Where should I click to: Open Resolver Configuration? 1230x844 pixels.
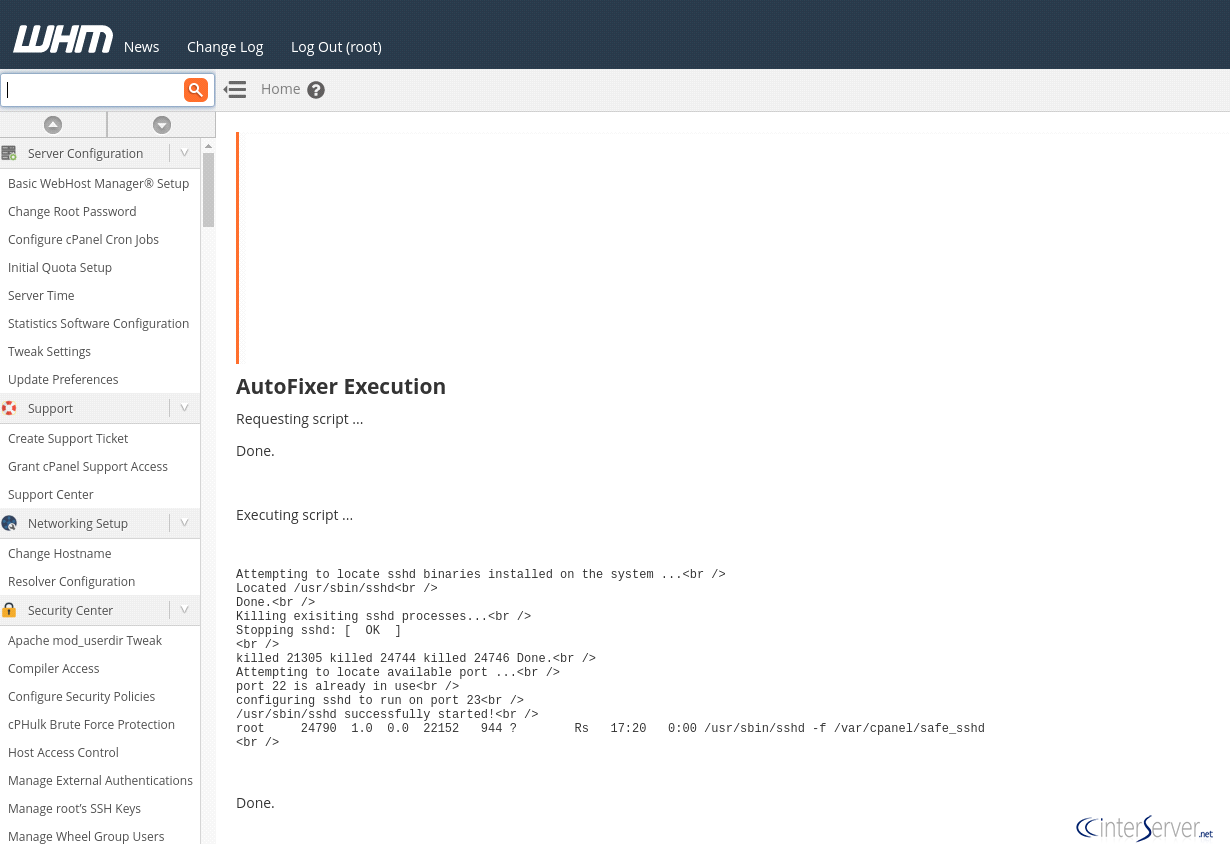(71, 581)
